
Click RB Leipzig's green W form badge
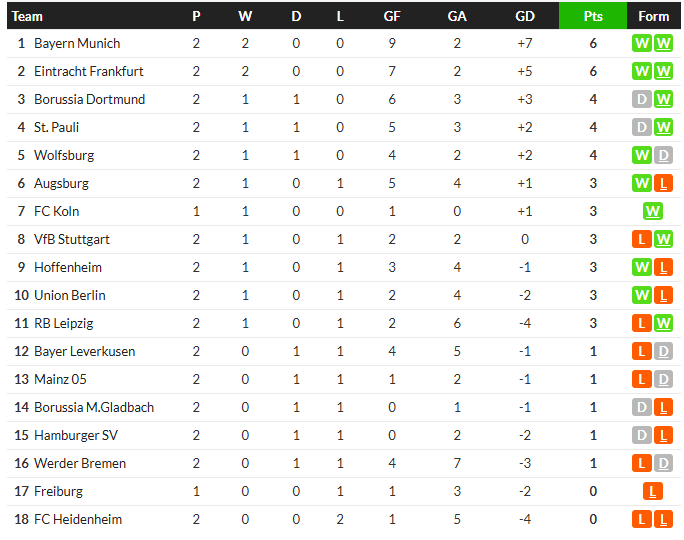pyautogui.click(x=663, y=323)
